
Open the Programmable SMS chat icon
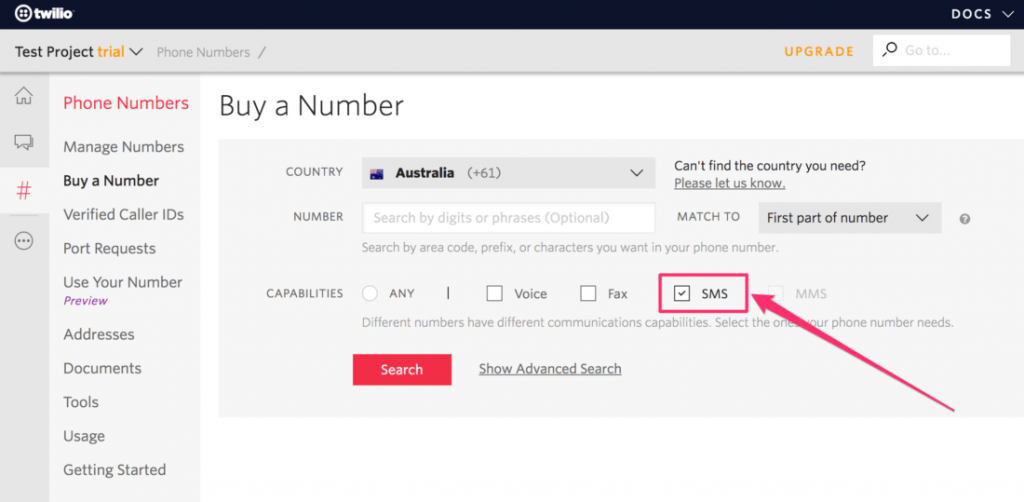(x=24, y=142)
